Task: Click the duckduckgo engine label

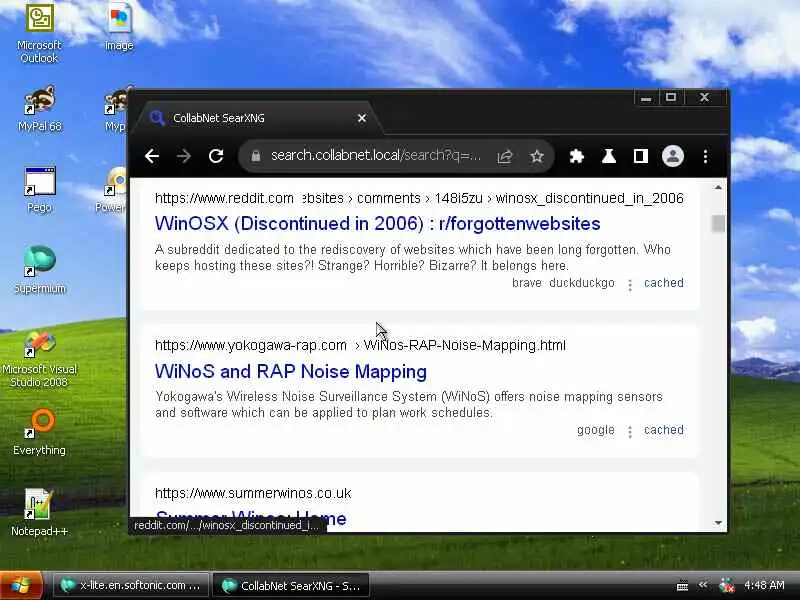Action: [582, 283]
